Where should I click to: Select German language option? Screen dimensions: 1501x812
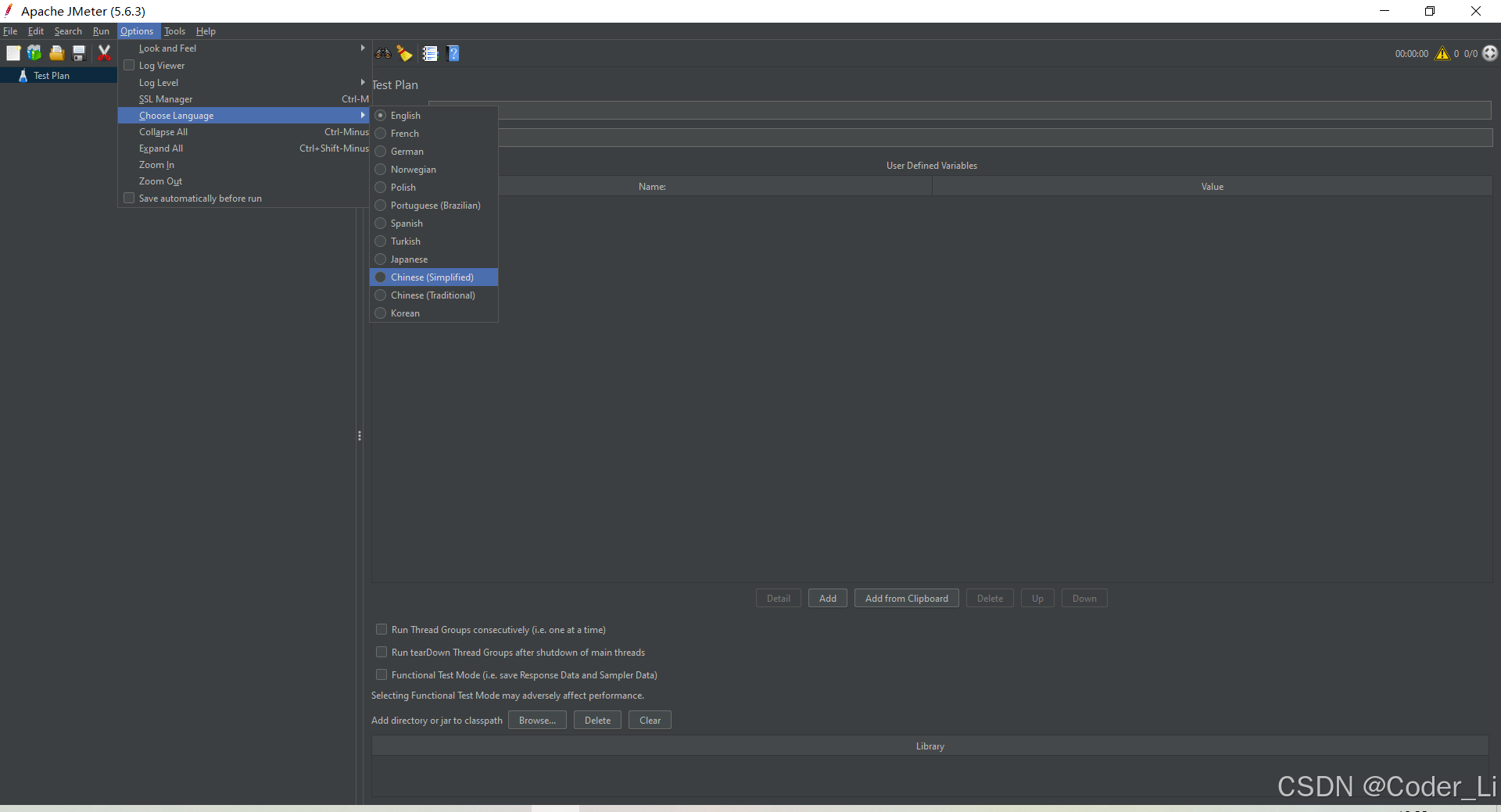click(x=434, y=152)
